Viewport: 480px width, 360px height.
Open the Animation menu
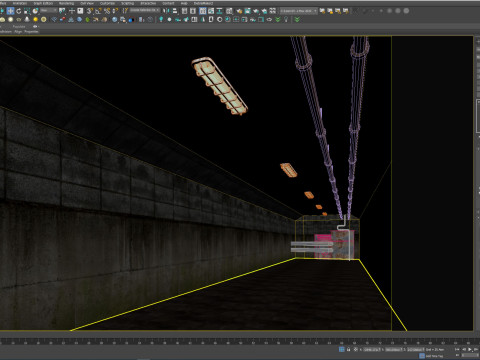(x=20, y=3)
